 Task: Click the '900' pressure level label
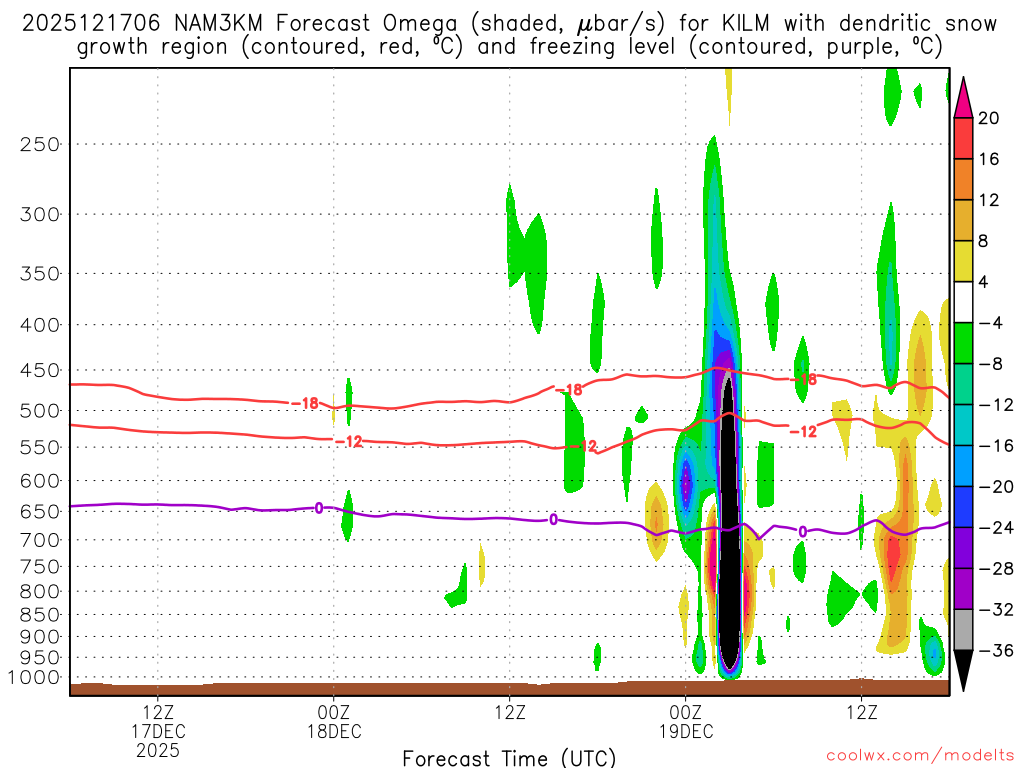40,637
